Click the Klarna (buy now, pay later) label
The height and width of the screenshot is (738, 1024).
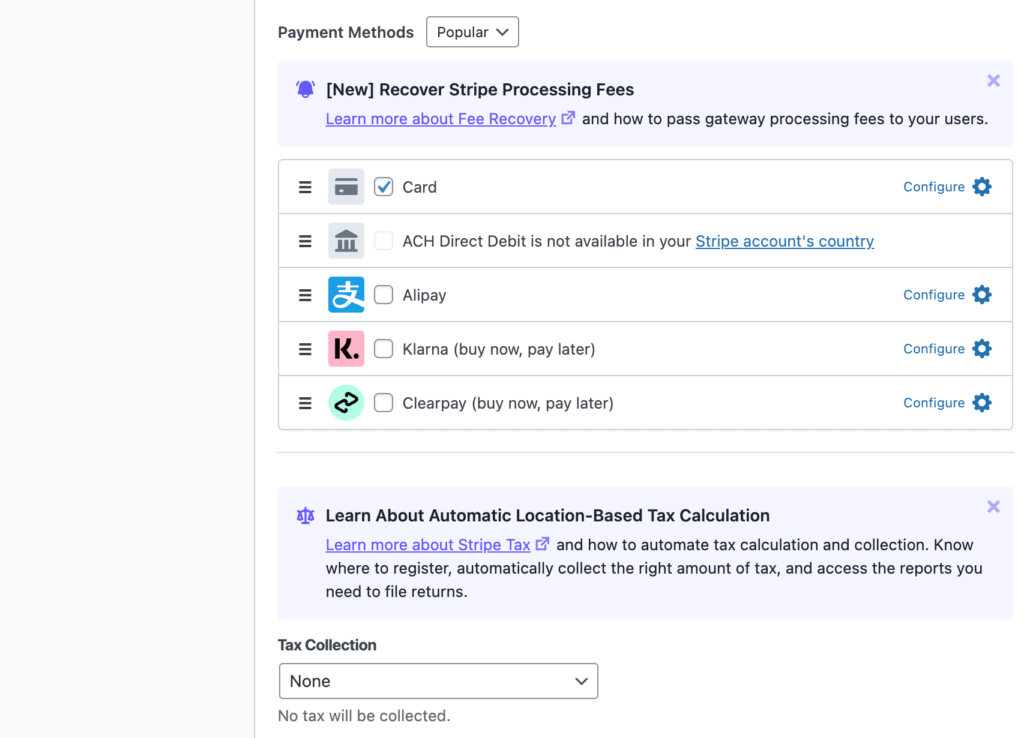499,349
